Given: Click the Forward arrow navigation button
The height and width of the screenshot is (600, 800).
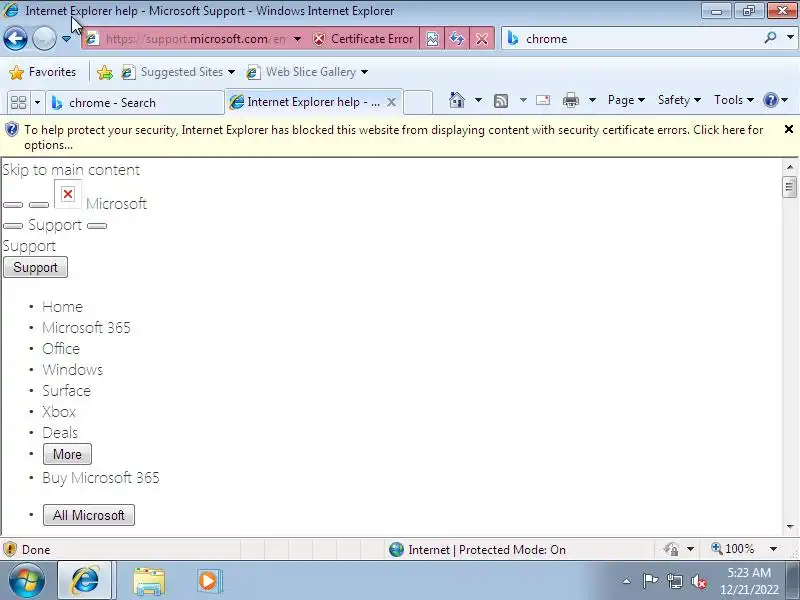Looking at the screenshot, I should point(44,39).
